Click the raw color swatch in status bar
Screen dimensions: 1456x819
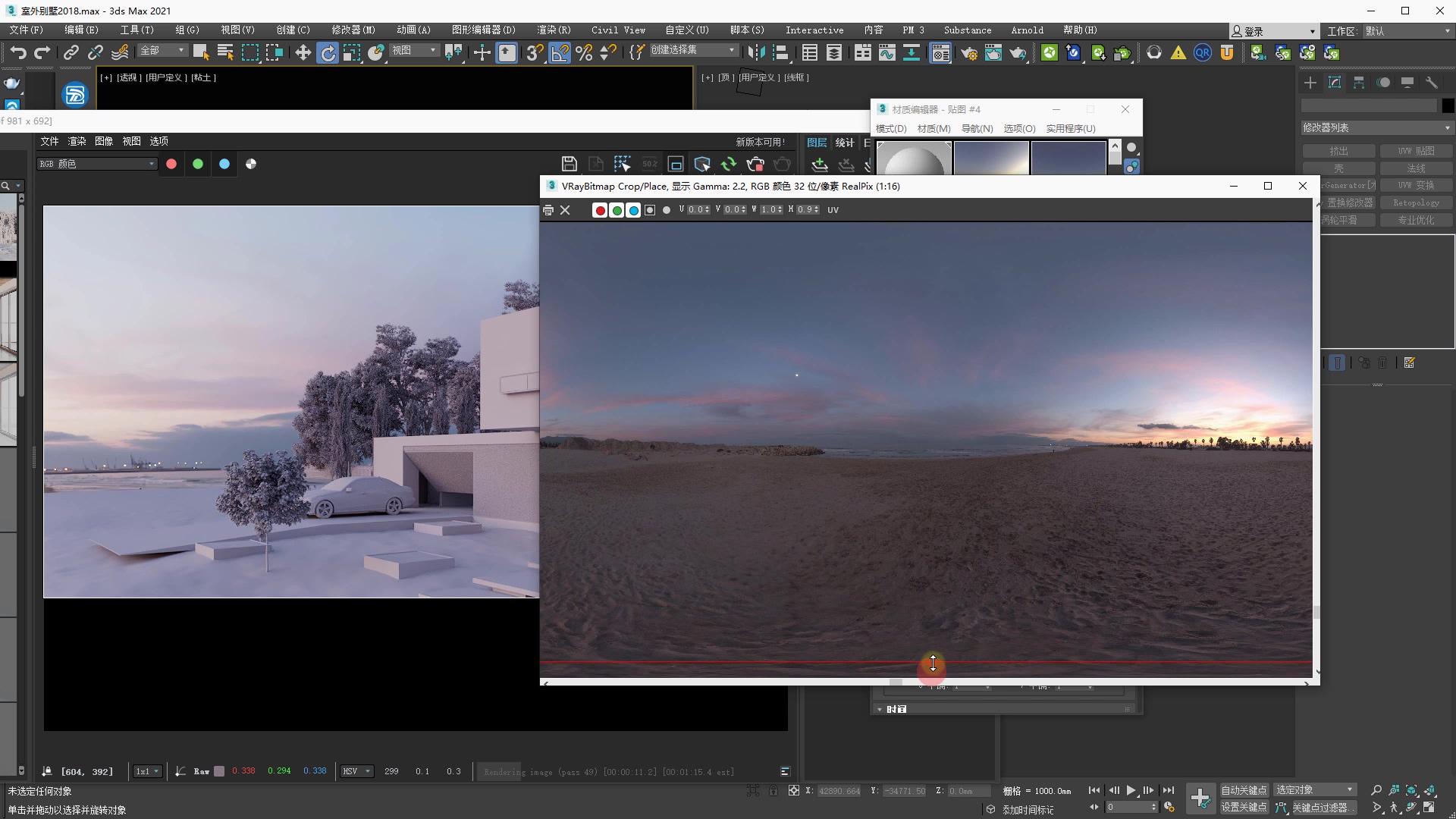[219, 771]
